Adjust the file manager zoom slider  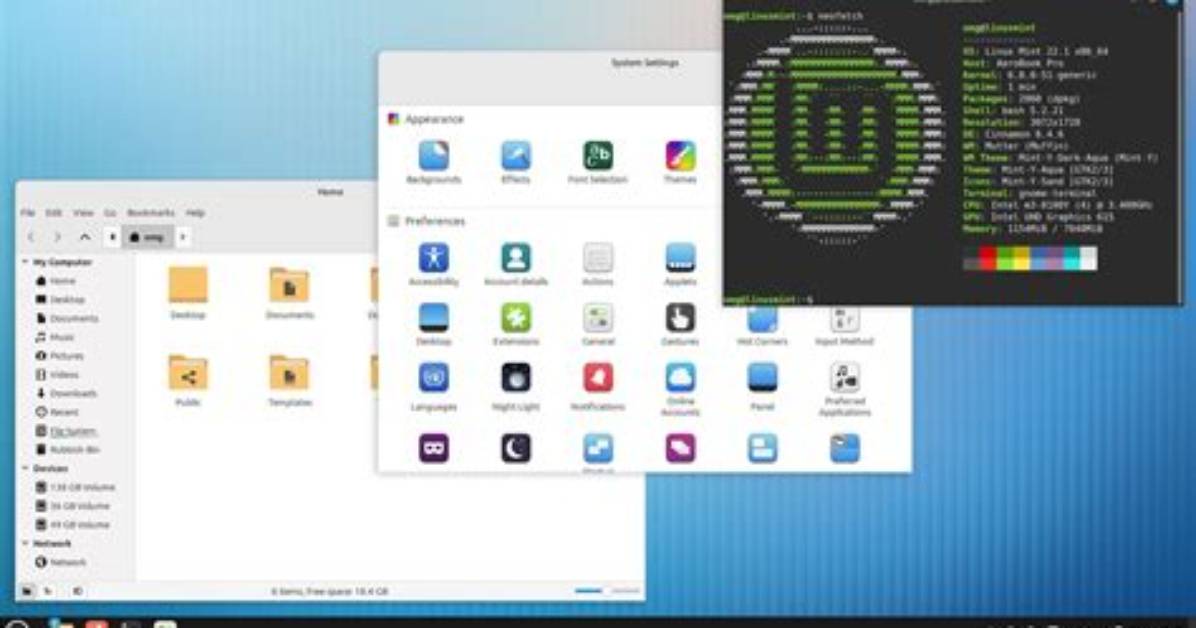click(x=606, y=591)
